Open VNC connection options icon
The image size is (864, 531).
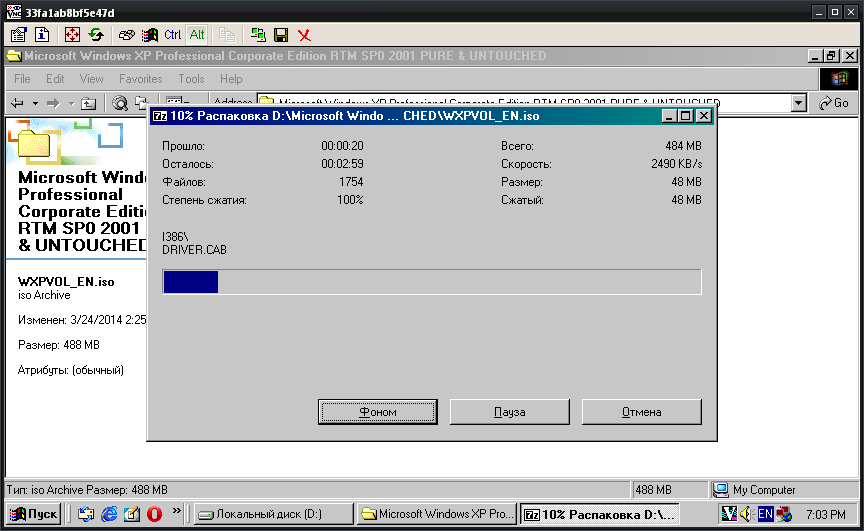pos(18,35)
